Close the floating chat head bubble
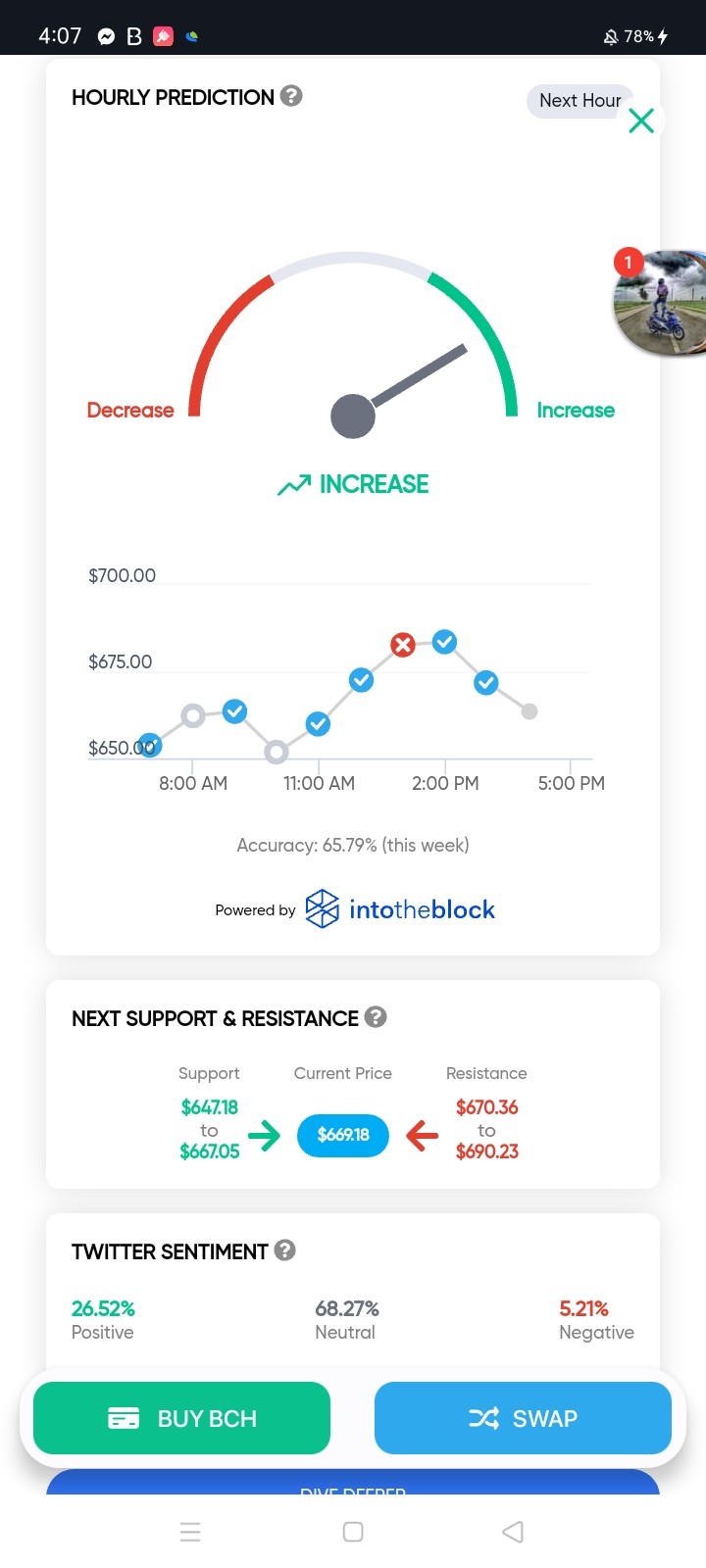 641,121
